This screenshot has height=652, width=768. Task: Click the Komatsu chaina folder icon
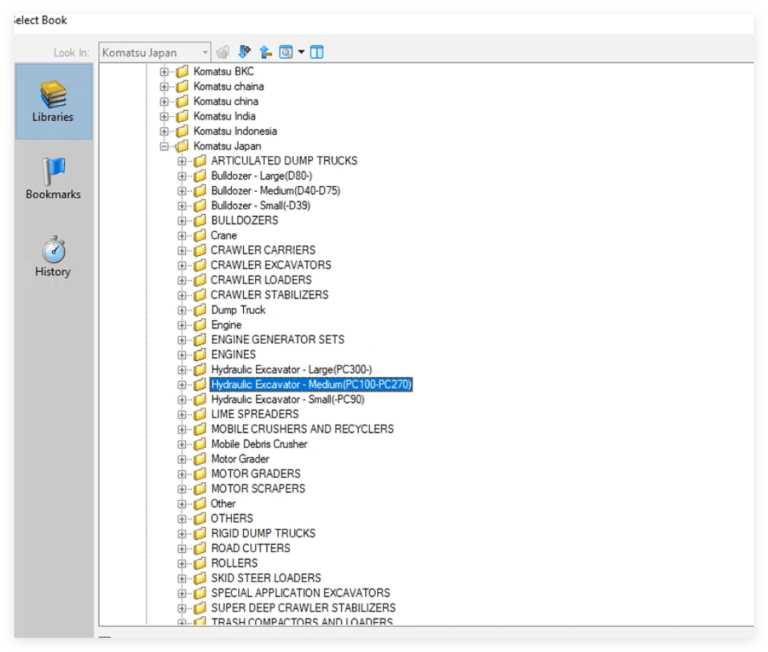(x=182, y=86)
